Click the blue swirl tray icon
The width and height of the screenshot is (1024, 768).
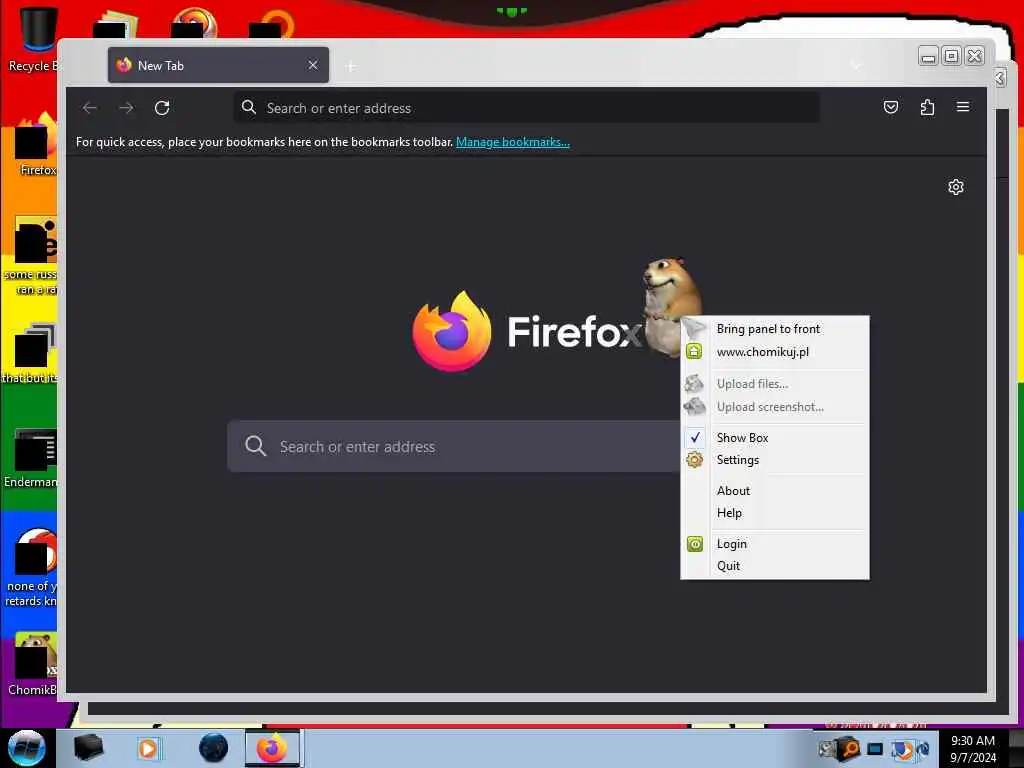click(x=922, y=748)
